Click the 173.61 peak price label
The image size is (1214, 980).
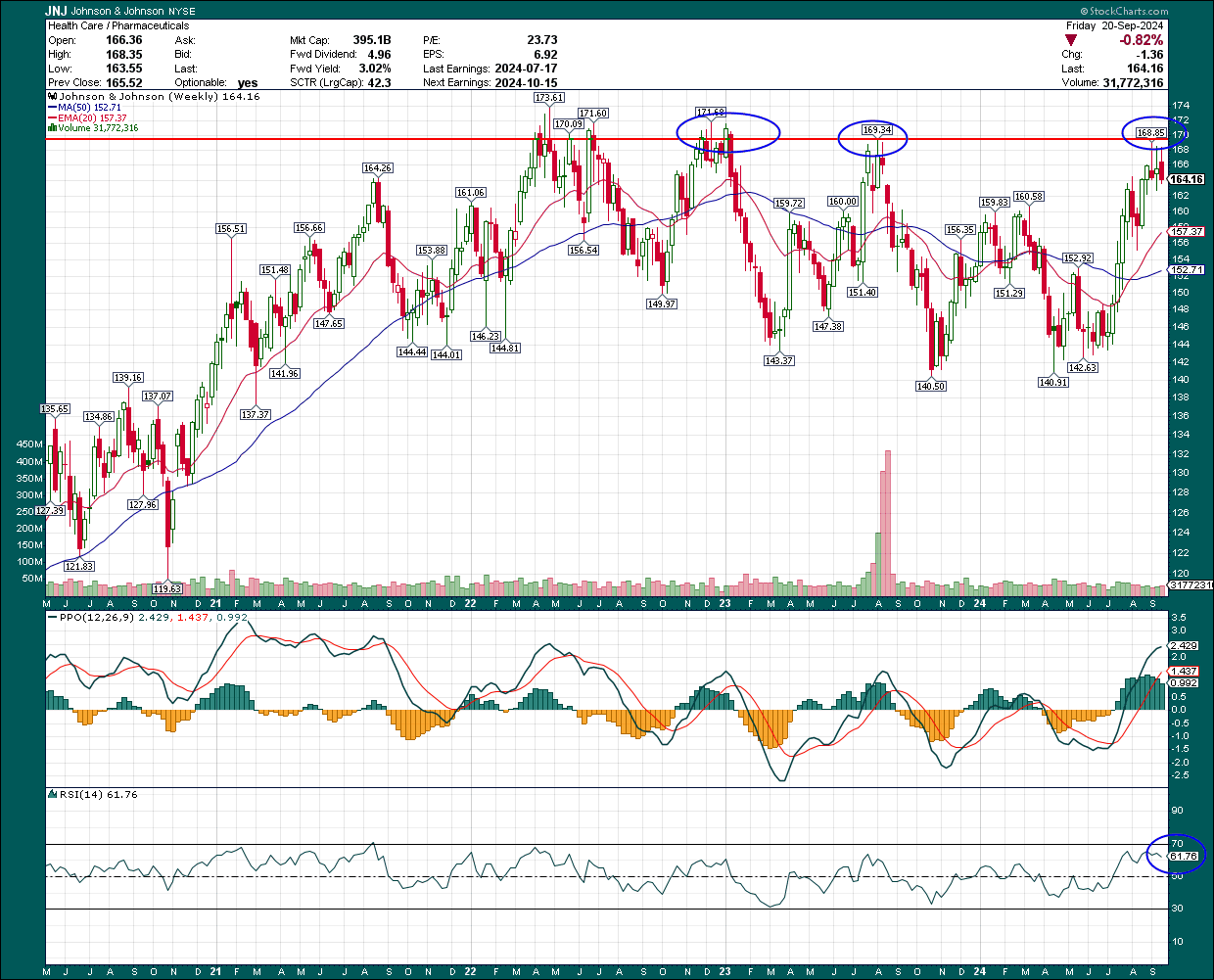[x=549, y=98]
